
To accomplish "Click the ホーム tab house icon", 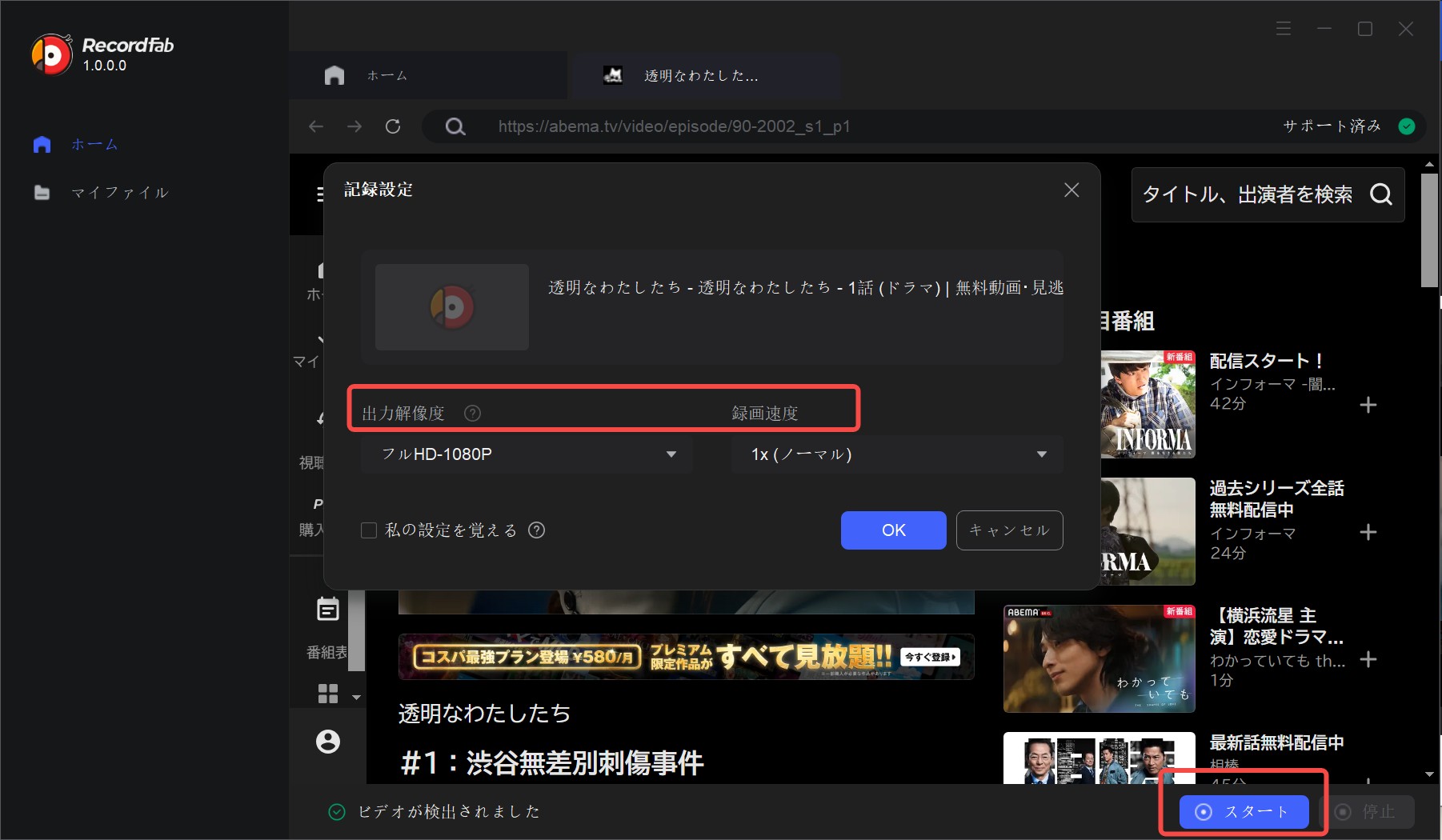I will click(334, 76).
